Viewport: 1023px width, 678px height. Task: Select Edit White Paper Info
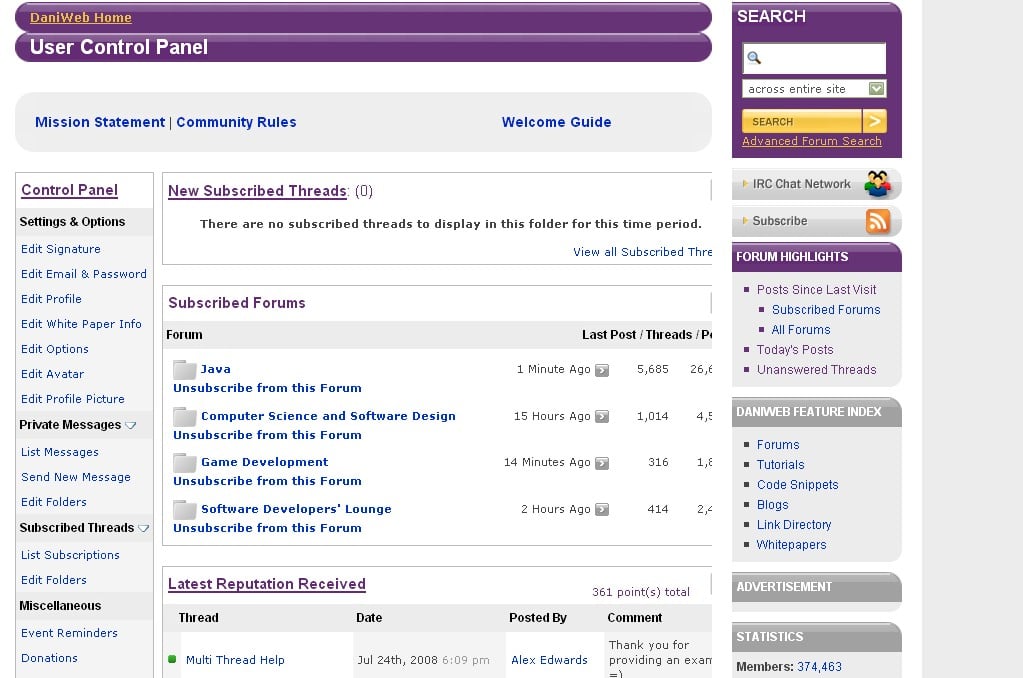(81, 324)
